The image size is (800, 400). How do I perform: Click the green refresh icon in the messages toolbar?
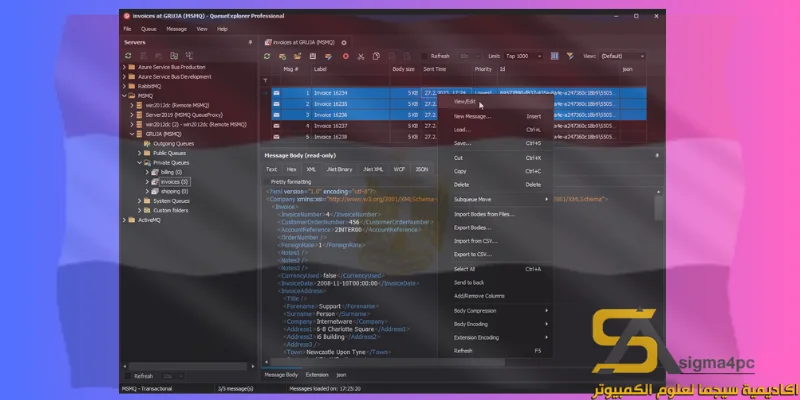267,56
